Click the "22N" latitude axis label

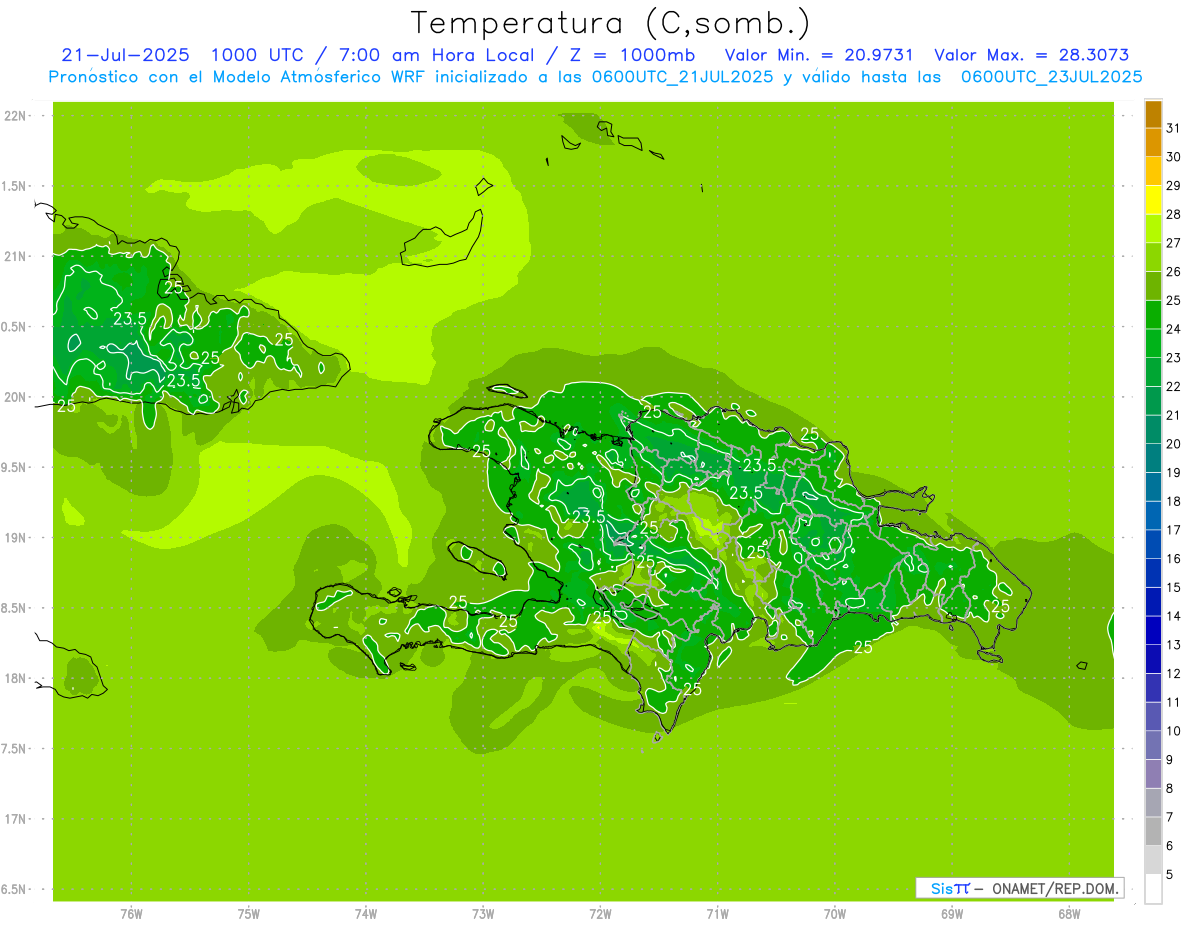tap(16, 116)
